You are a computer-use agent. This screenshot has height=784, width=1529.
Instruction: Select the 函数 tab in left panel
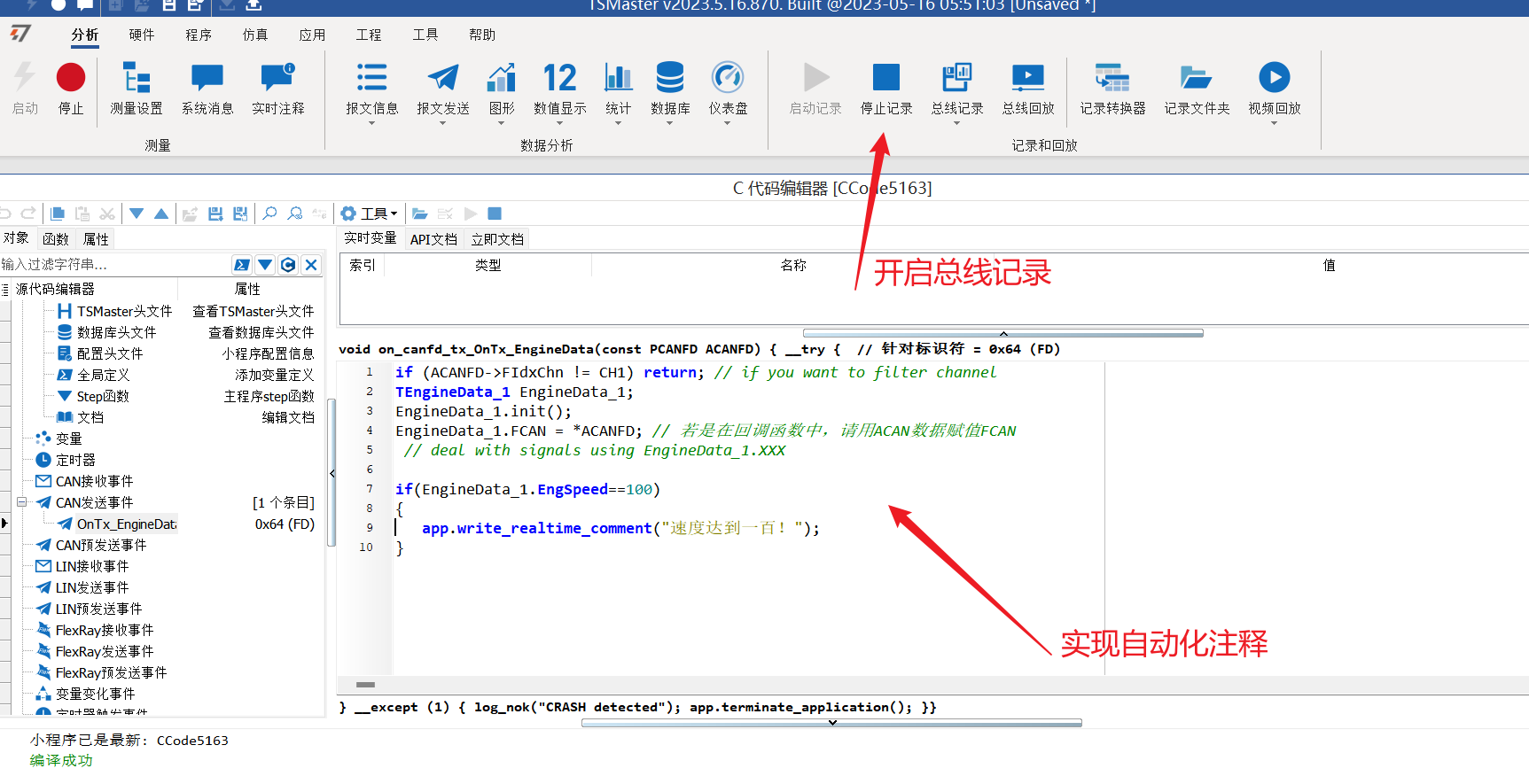point(56,239)
